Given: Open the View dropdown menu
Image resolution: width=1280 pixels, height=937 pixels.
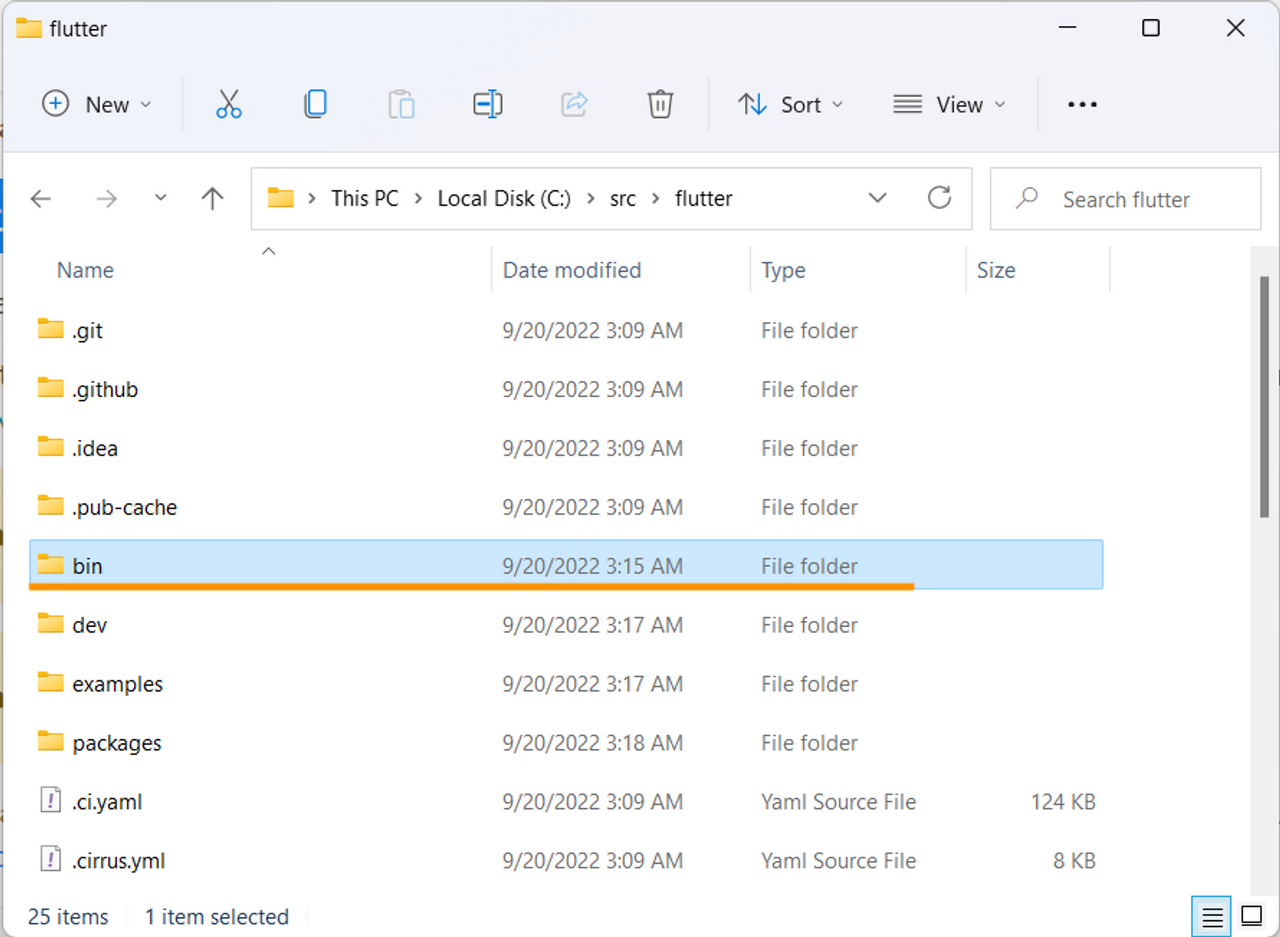Looking at the screenshot, I should coord(949,104).
